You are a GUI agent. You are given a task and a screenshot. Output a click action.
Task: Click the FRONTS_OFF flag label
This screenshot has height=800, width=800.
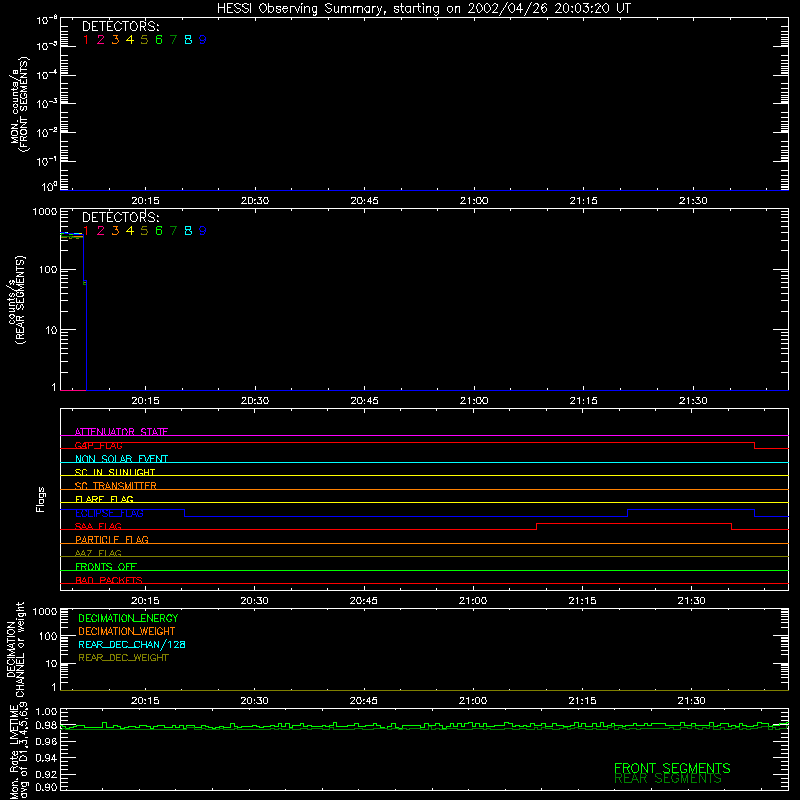pyautogui.click(x=106, y=566)
